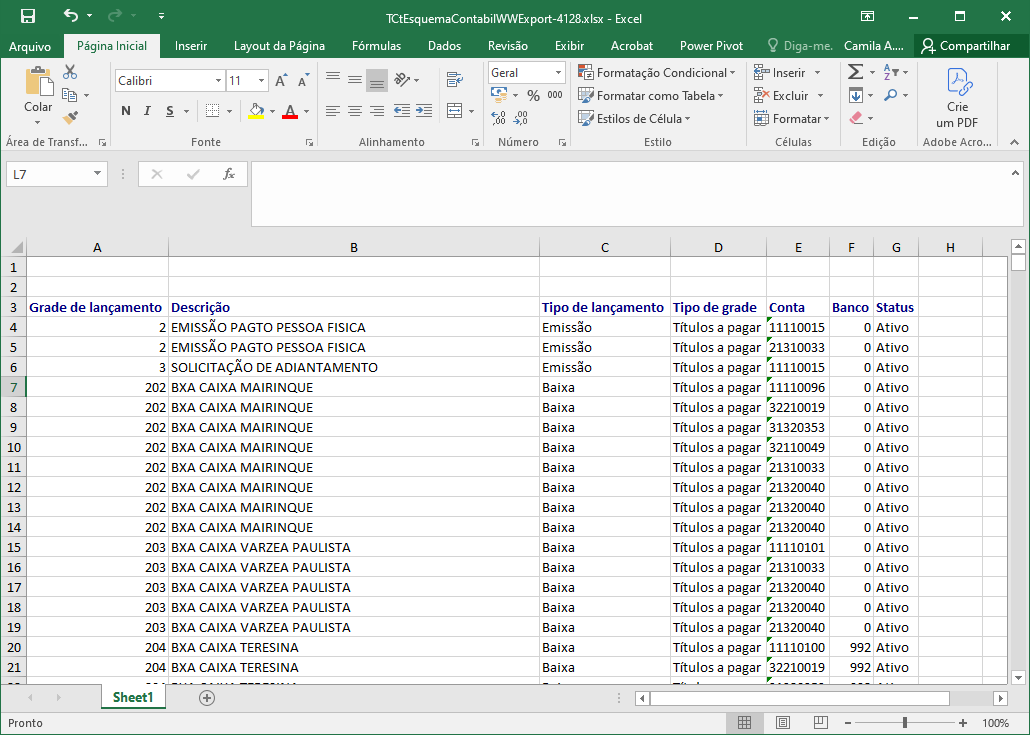Toggle italic formatting button
The height and width of the screenshot is (735, 1030).
[147, 111]
